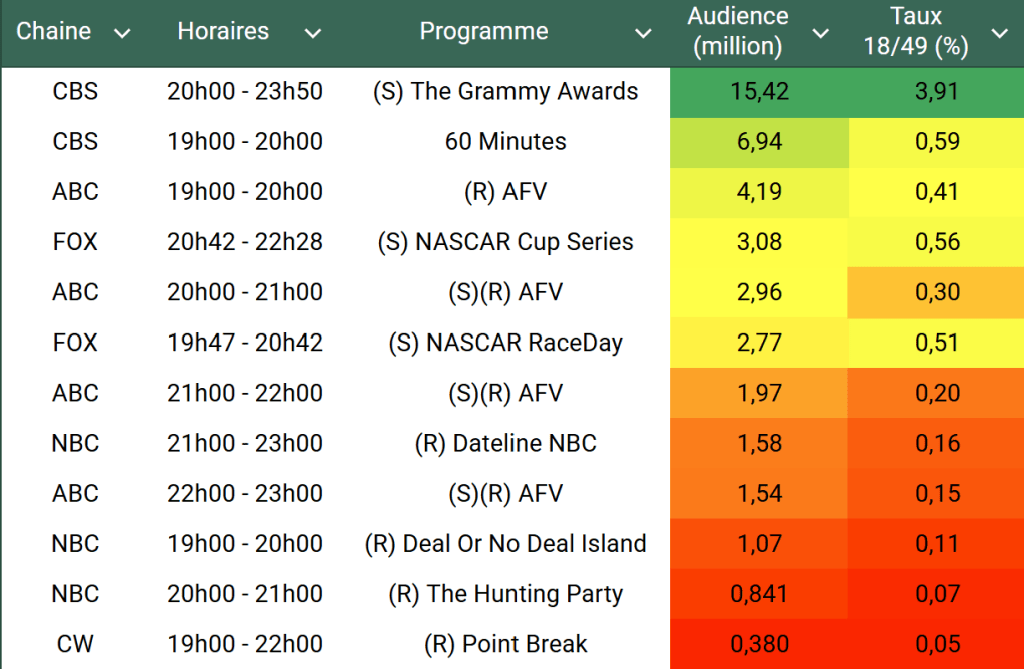Click the Deal Or No Deal Island cell
The image size is (1024, 669).
coord(505,544)
